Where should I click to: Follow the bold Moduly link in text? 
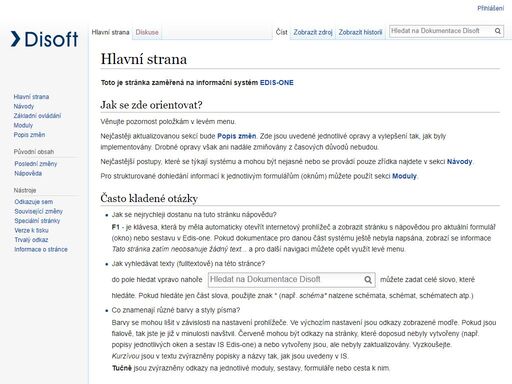(404, 176)
